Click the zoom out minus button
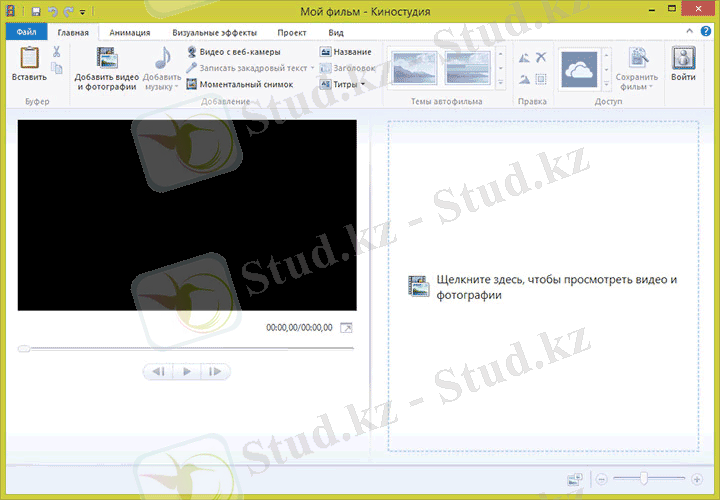This screenshot has width=720, height=500. click(602, 480)
